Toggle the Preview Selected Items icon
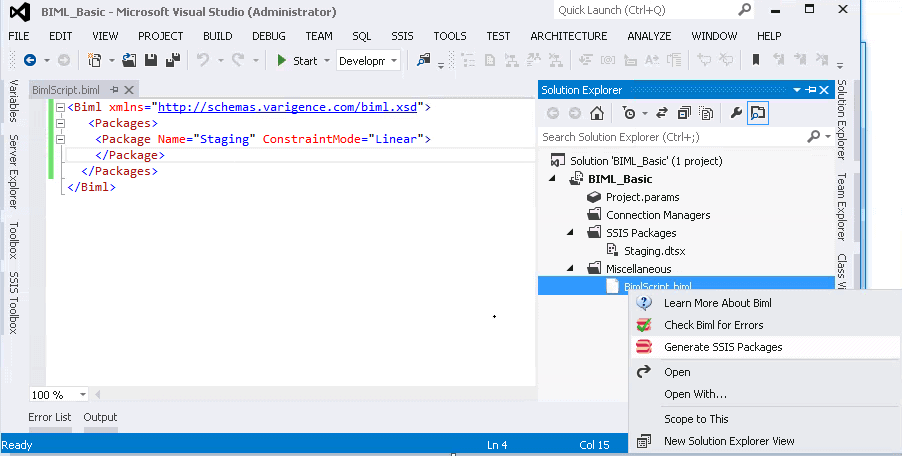This screenshot has height=456, width=902. coord(758,113)
